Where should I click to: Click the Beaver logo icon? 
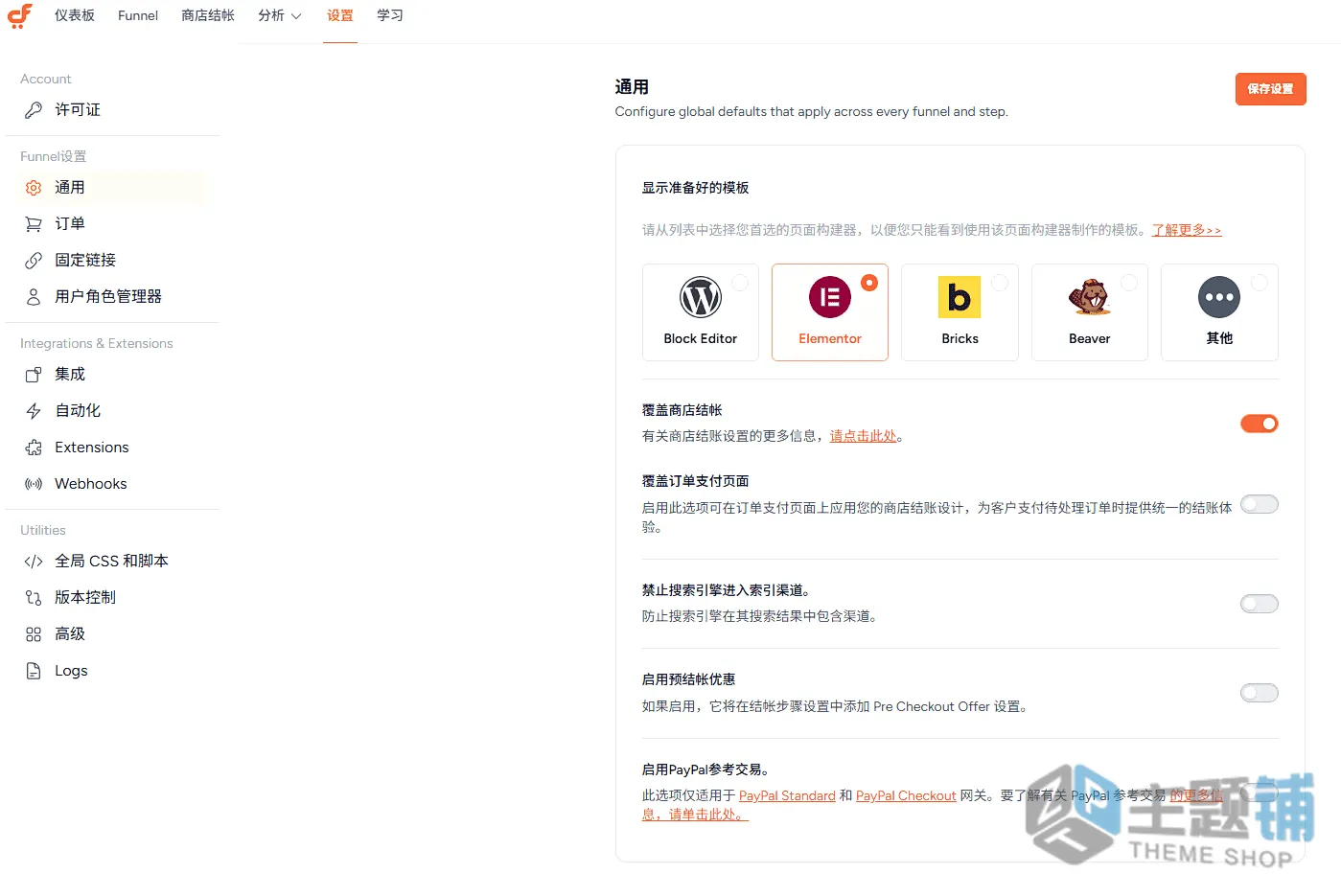pos(1090,297)
